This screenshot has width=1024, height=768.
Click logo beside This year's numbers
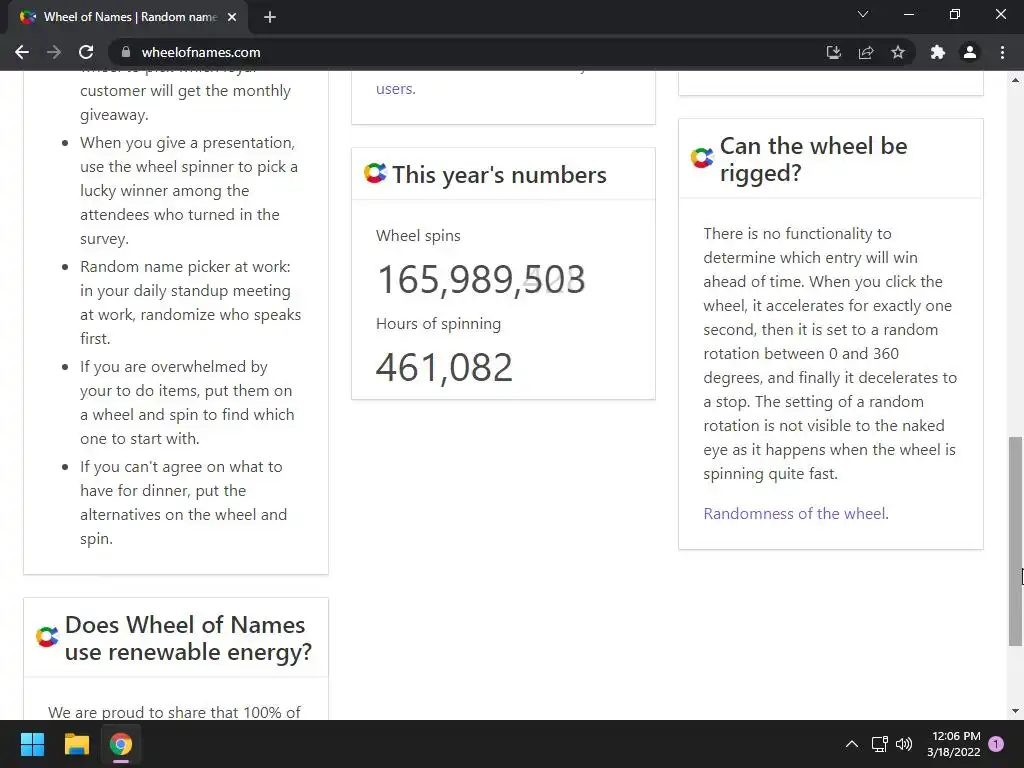coord(376,173)
